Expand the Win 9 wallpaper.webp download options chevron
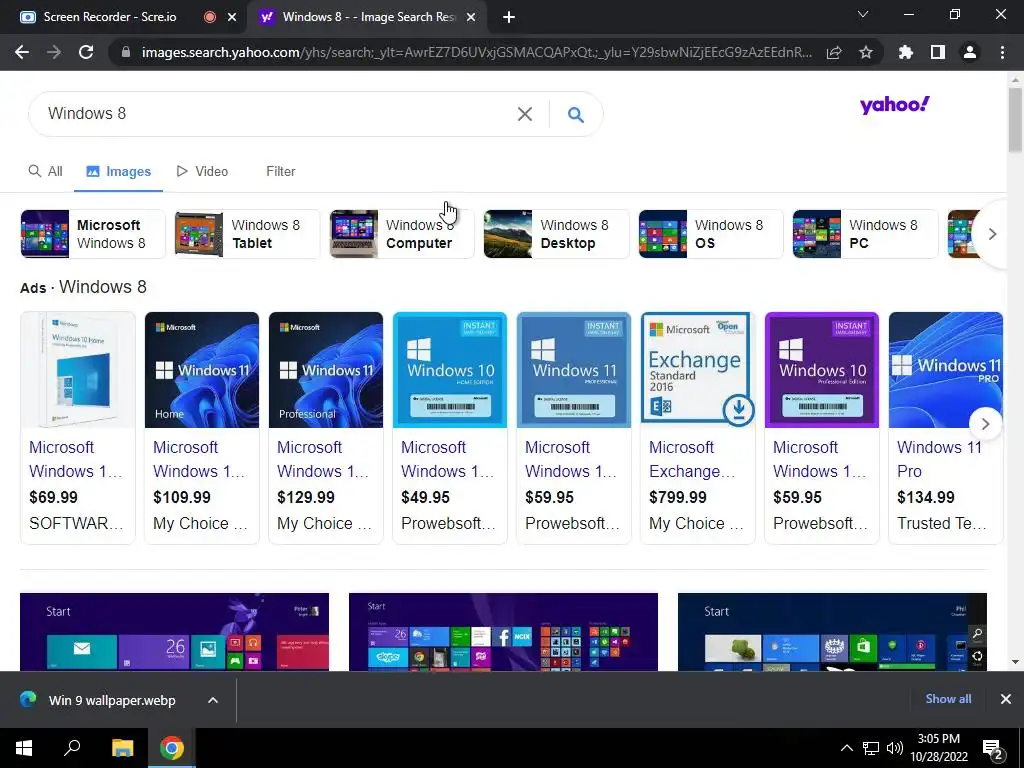The width and height of the screenshot is (1024, 768). click(x=213, y=700)
